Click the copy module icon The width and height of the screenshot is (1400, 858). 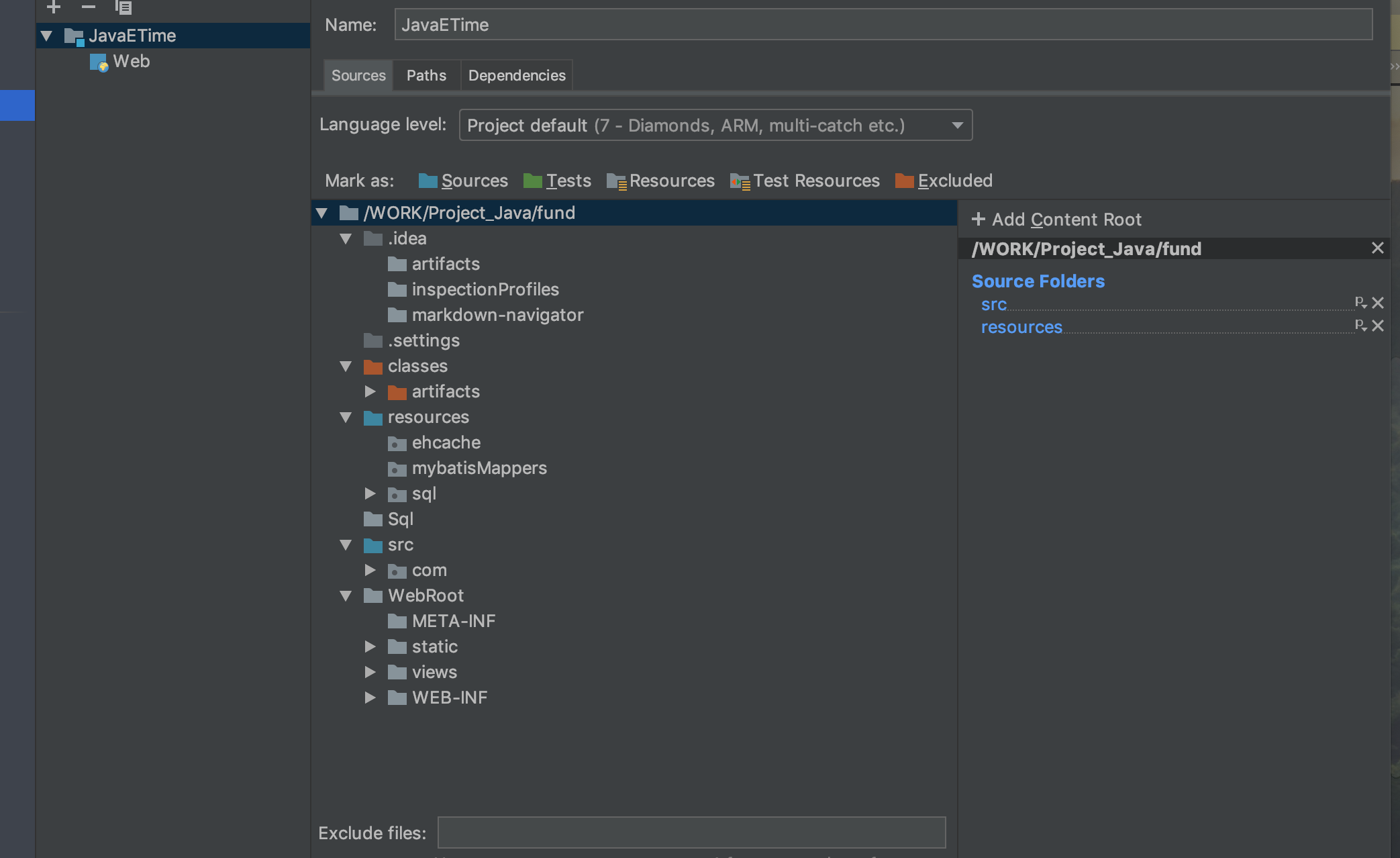tap(123, 7)
